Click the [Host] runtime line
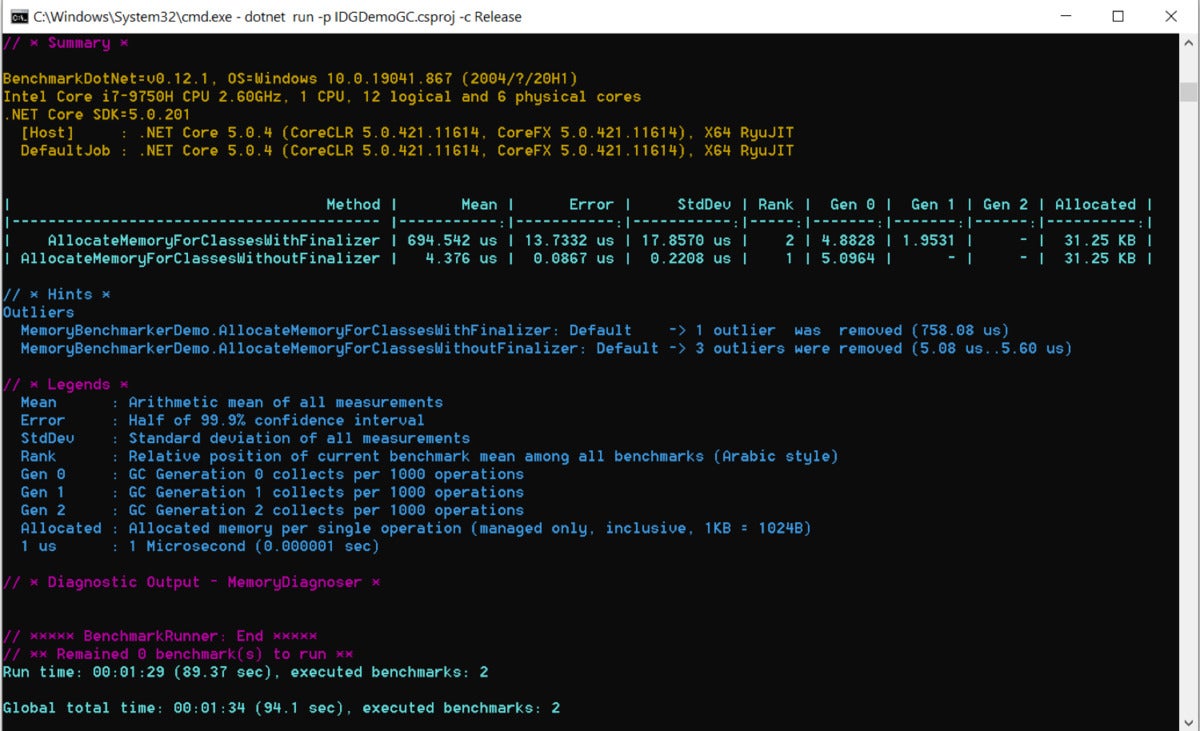The height and width of the screenshot is (731, 1200). 407,133
